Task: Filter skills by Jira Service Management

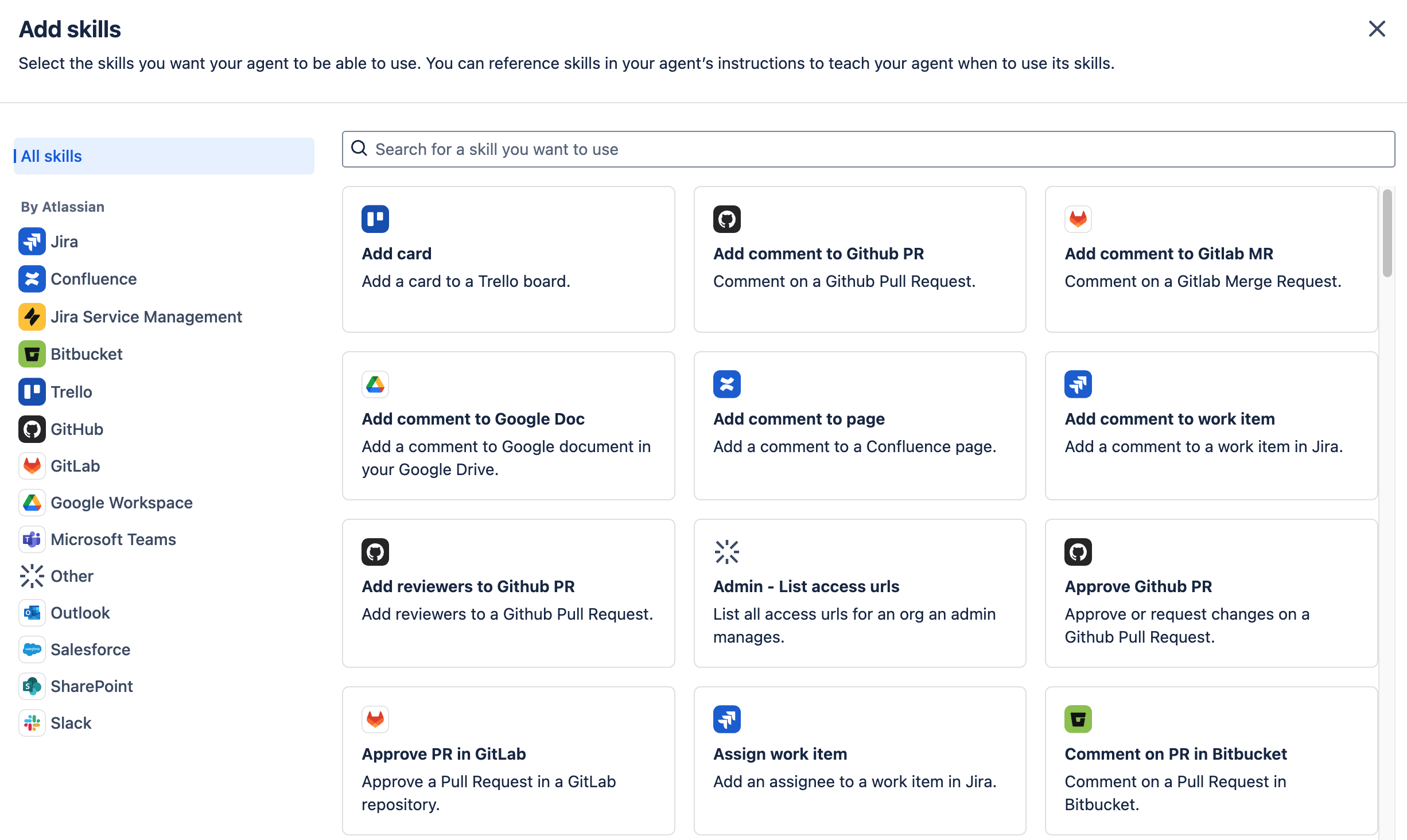Action: point(146,317)
